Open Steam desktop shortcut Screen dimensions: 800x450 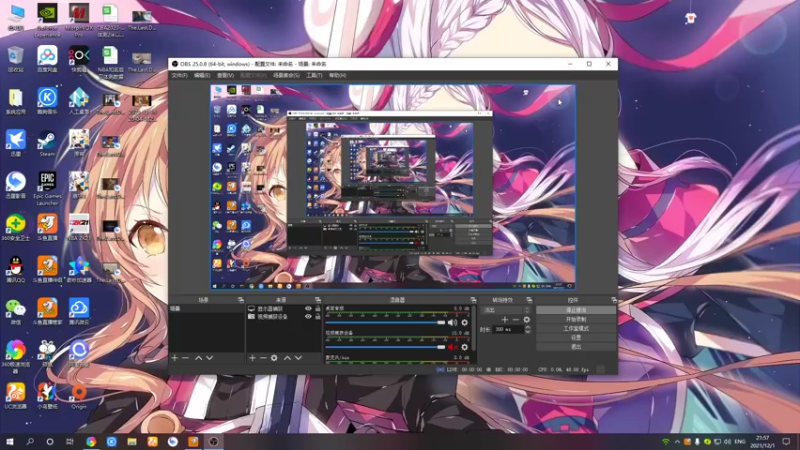tap(47, 144)
